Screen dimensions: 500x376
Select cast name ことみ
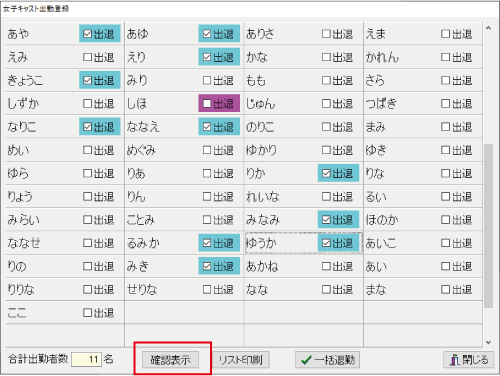point(141,220)
